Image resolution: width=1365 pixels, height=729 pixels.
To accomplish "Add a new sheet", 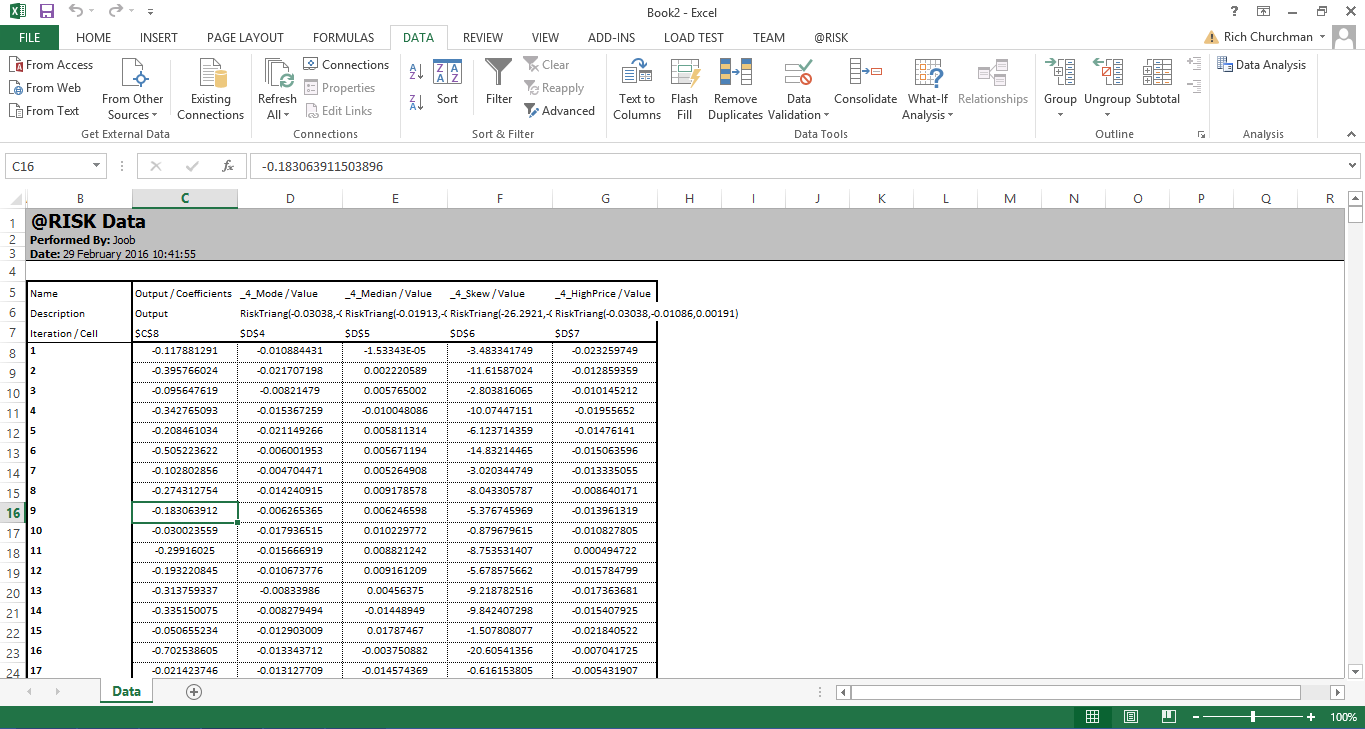I will pyautogui.click(x=194, y=691).
